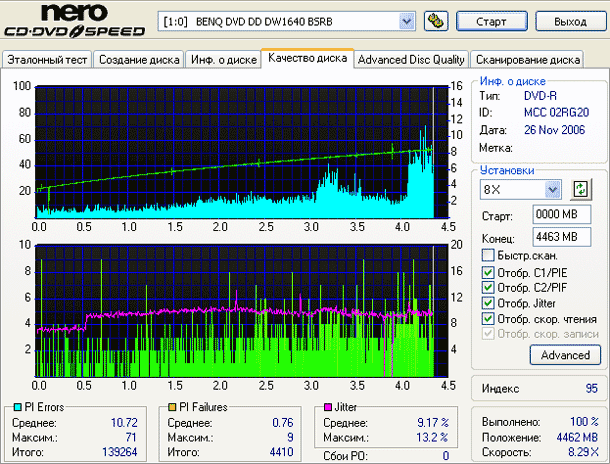610x464 pixels.
Task: Select the Эталонный тест tab
Action: tap(48, 60)
